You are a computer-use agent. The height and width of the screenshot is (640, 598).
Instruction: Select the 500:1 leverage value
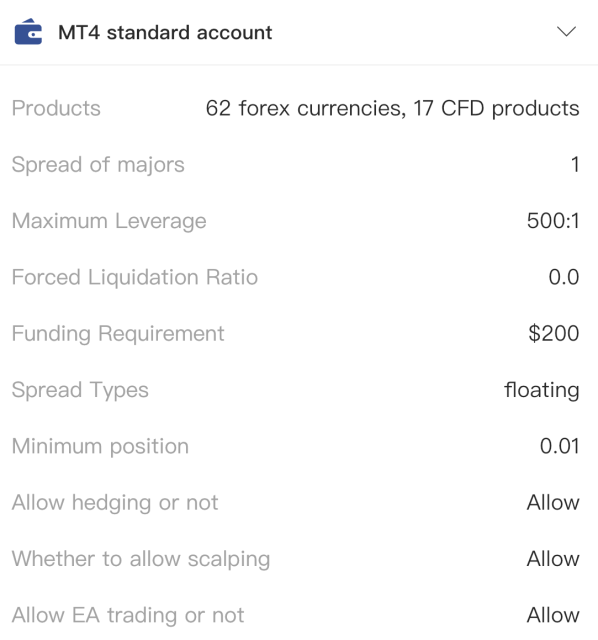coord(553,221)
